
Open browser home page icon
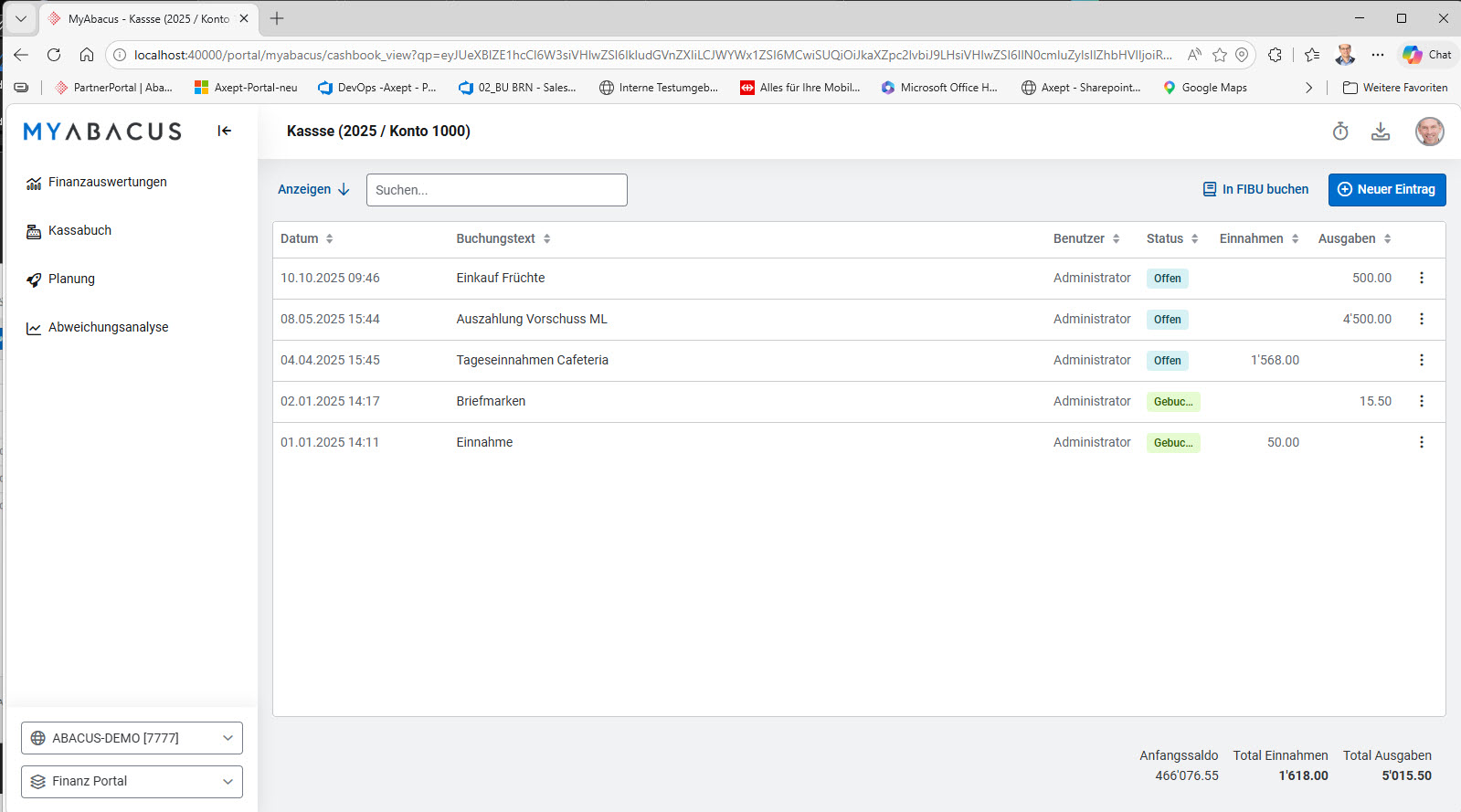(x=87, y=55)
